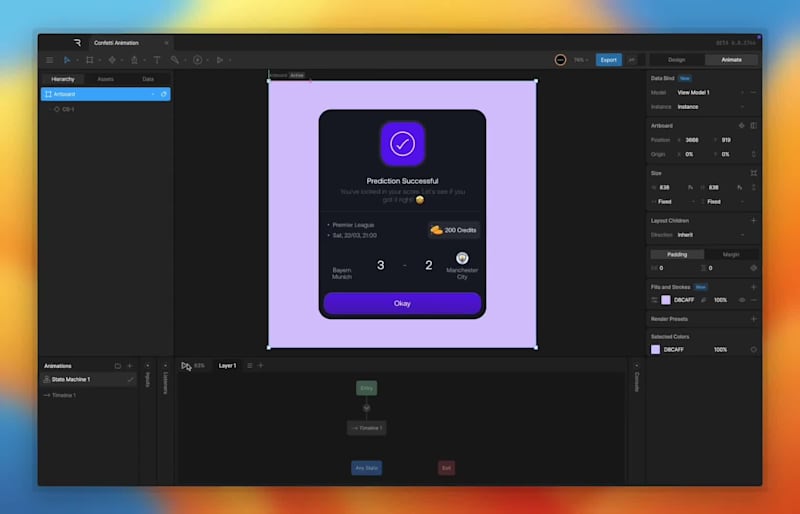Click the size-fit icon beside Size
Screen dimensions: 800x514
point(754,173)
